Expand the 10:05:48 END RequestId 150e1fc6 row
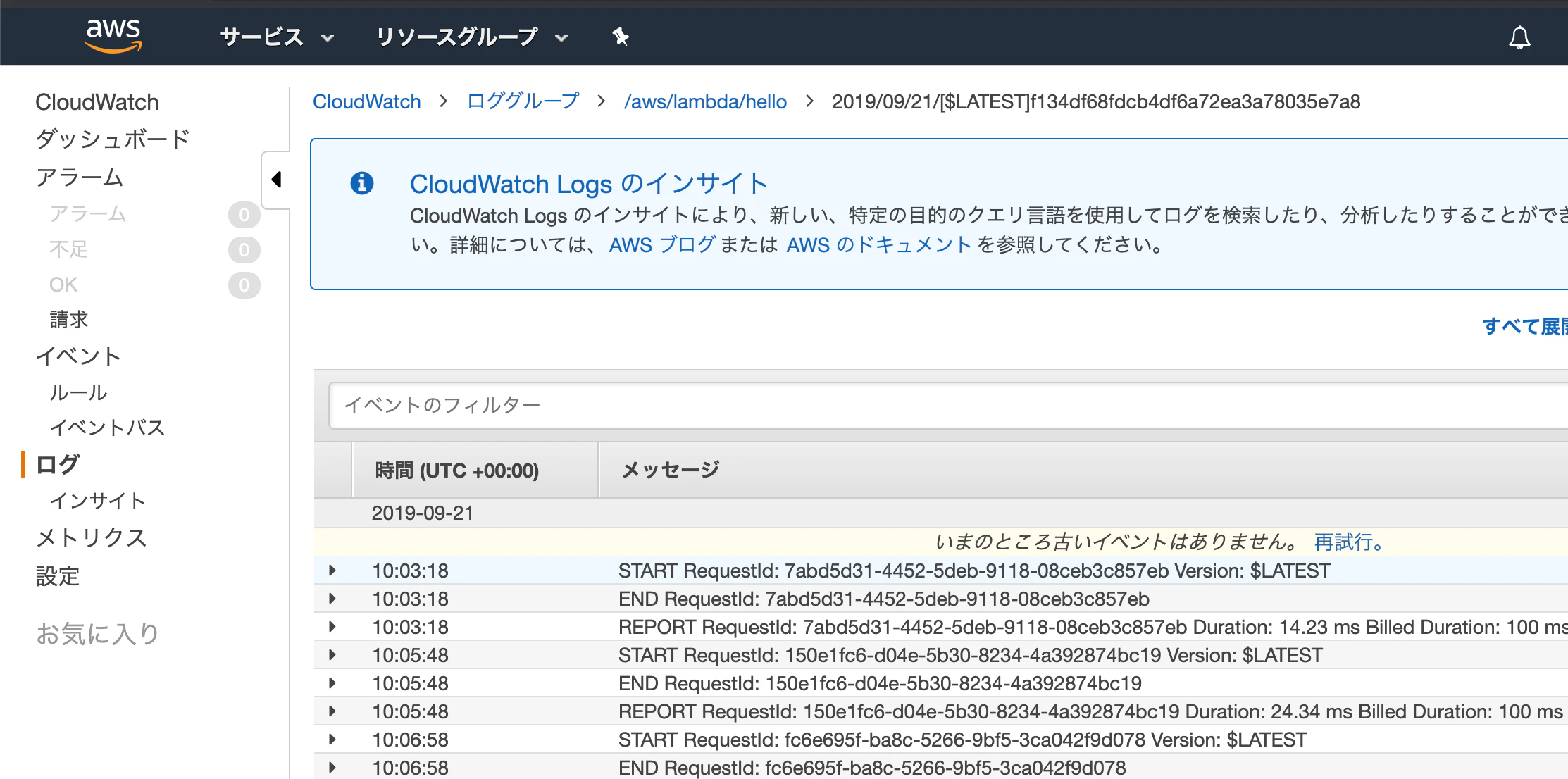Image resolution: width=1568 pixels, height=779 pixels. click(x=332, y=683)
